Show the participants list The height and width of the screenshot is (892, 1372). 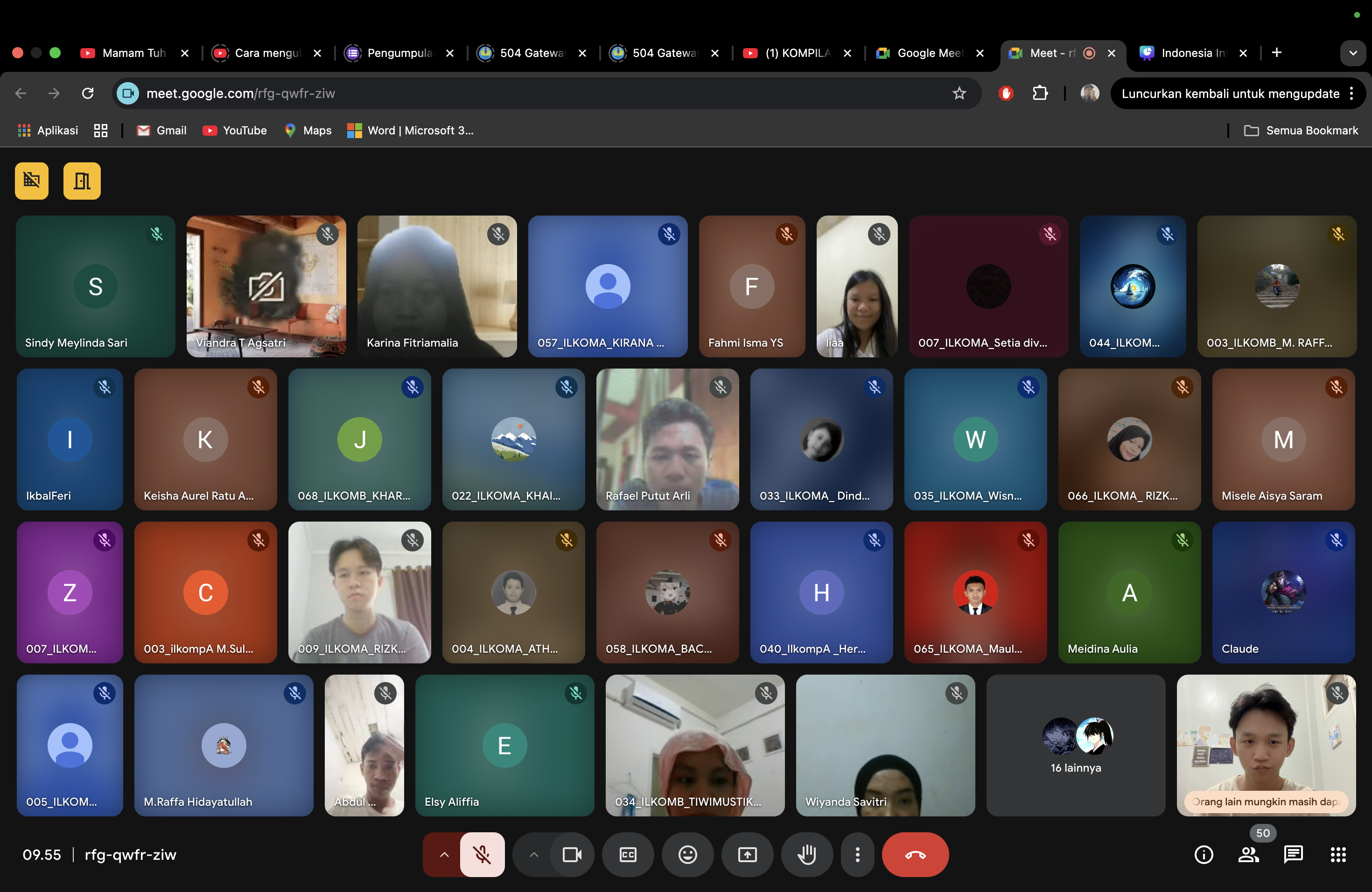point(1249,855)
